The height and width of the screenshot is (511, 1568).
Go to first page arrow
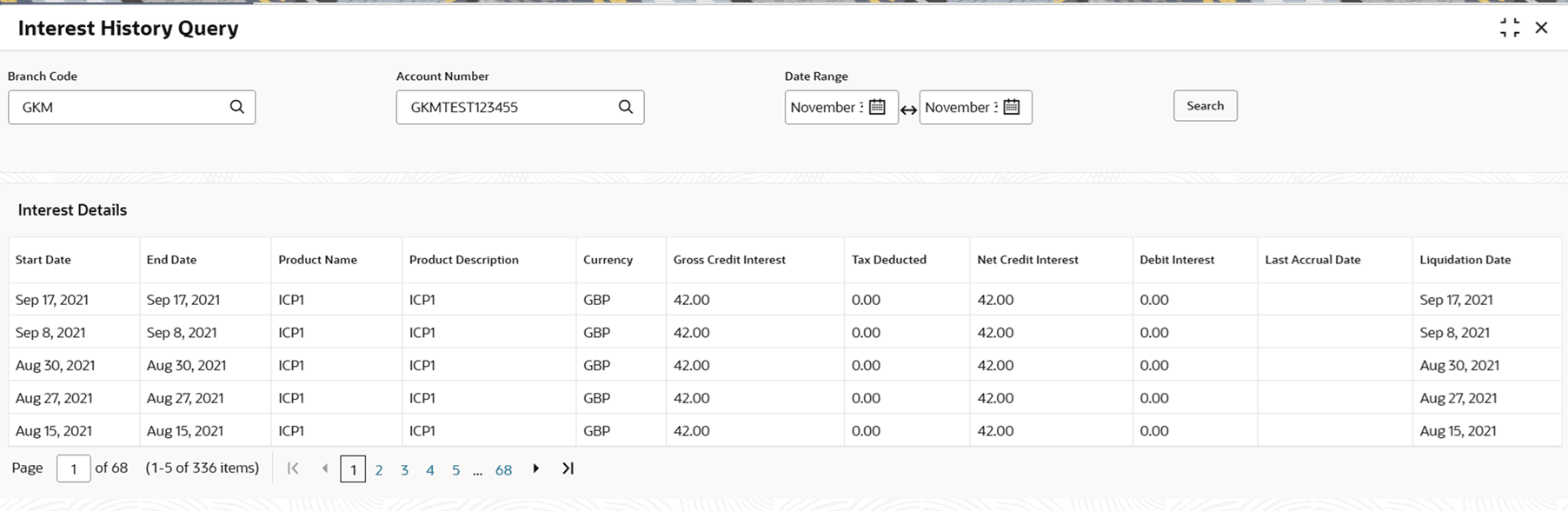click(293, 468)
